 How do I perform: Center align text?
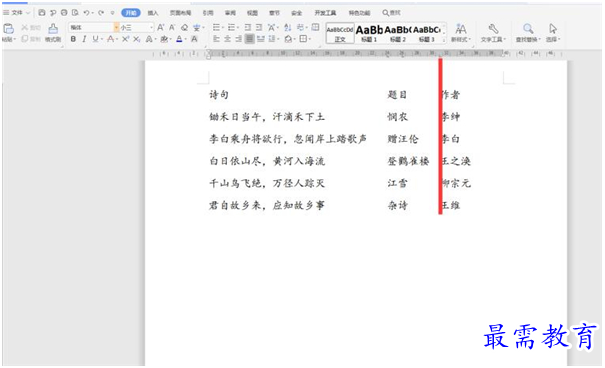pos(227,39)
